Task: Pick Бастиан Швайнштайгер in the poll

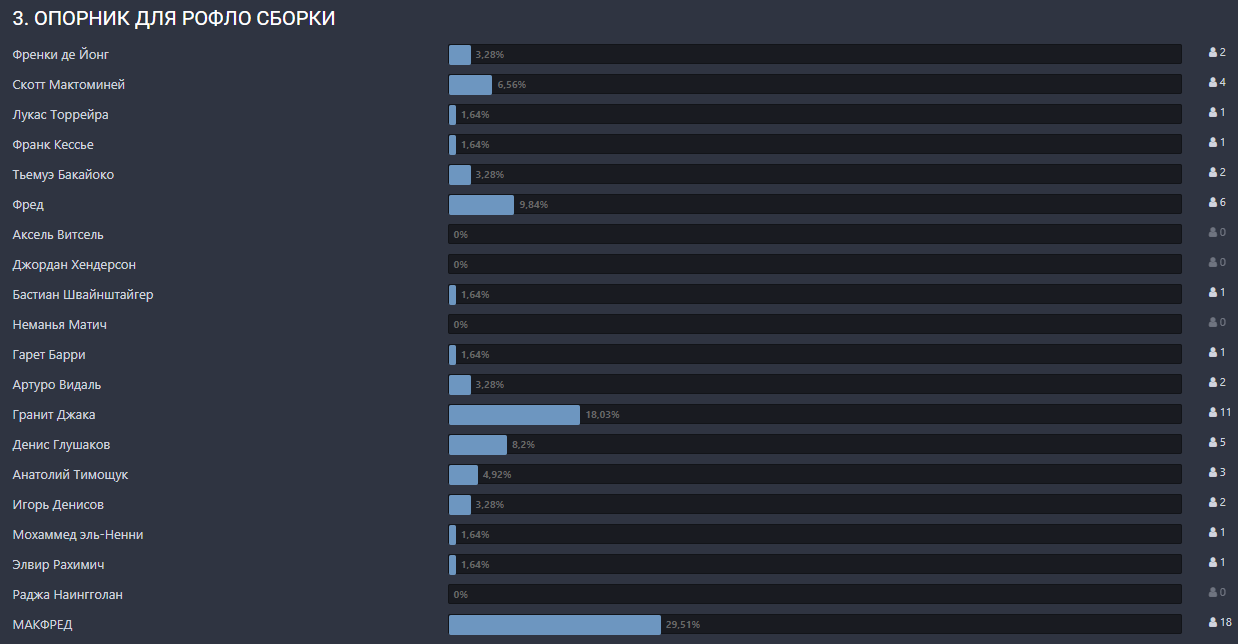Action: (x=83, y=295)
